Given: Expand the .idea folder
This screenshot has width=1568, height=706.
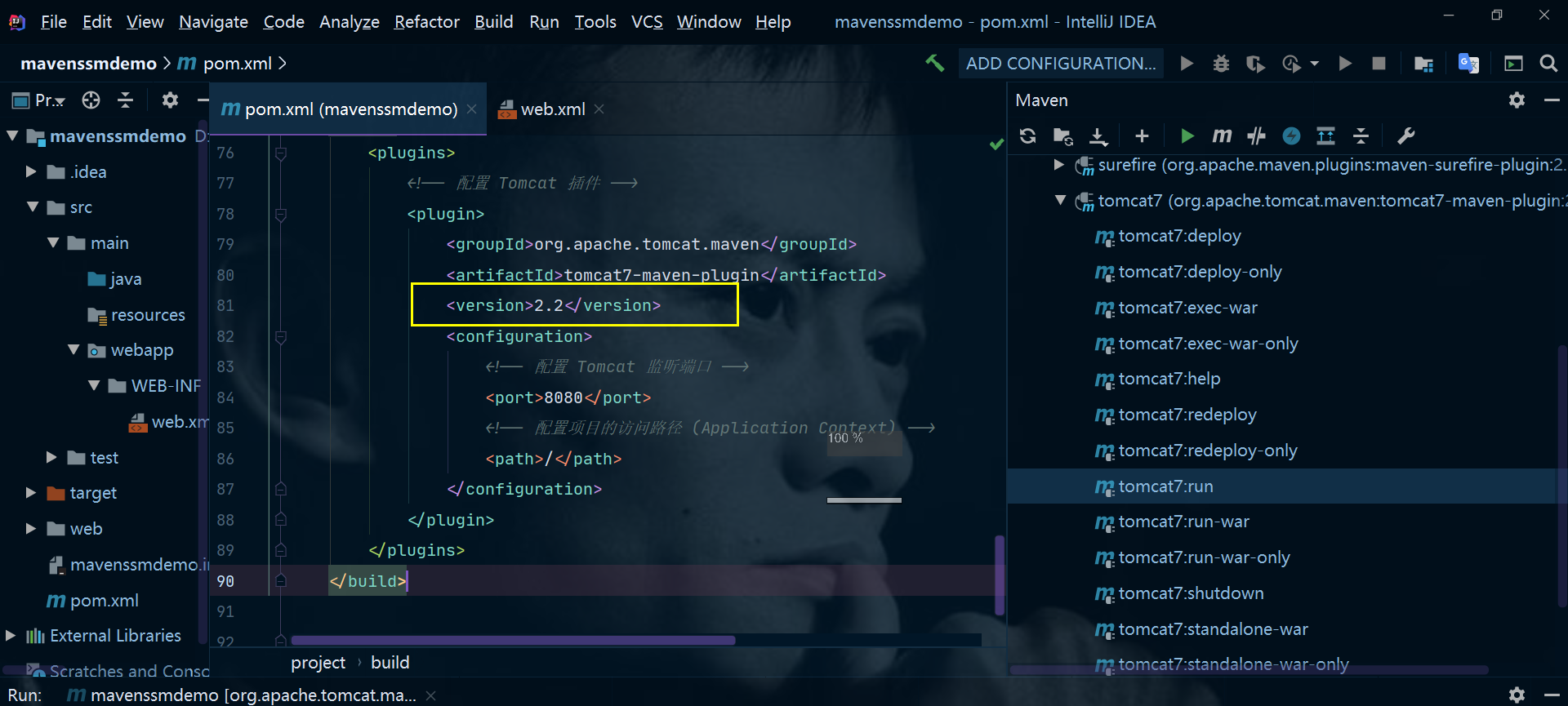Looking at the screenshot, I should [x=31, y=171].
